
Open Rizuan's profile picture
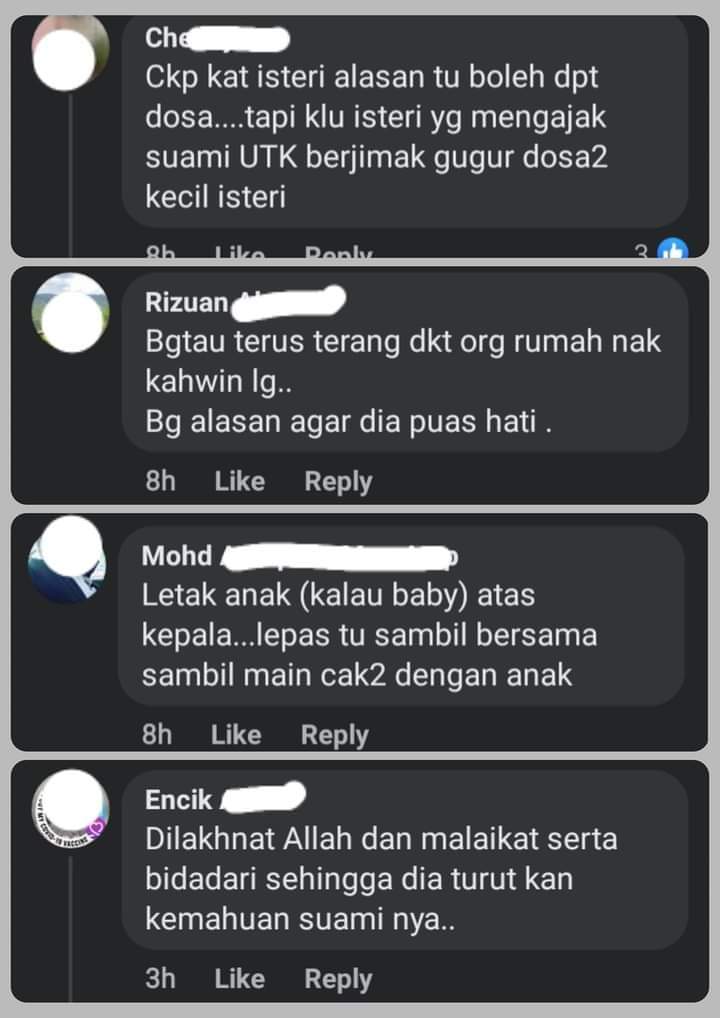click(70, 314)
